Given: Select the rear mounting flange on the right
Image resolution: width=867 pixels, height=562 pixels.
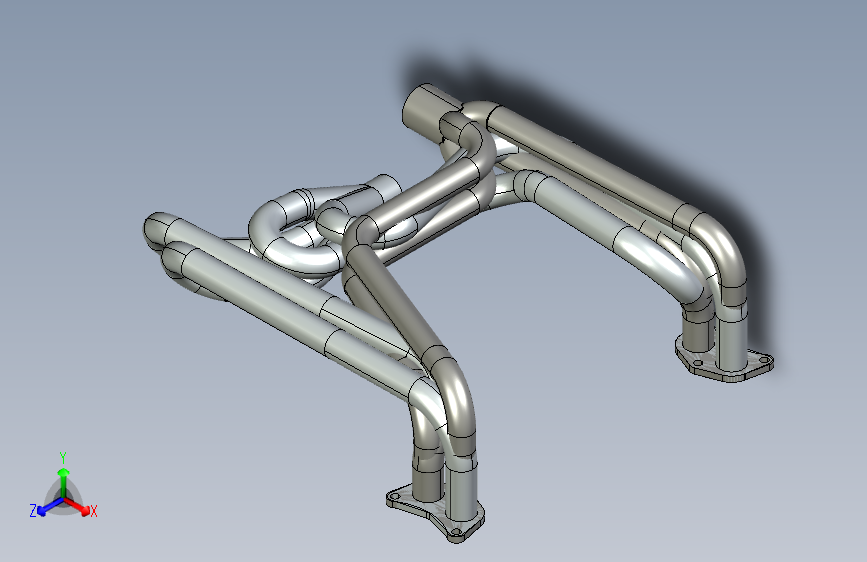Looking at the screenshot, I should tap(724, 362).
